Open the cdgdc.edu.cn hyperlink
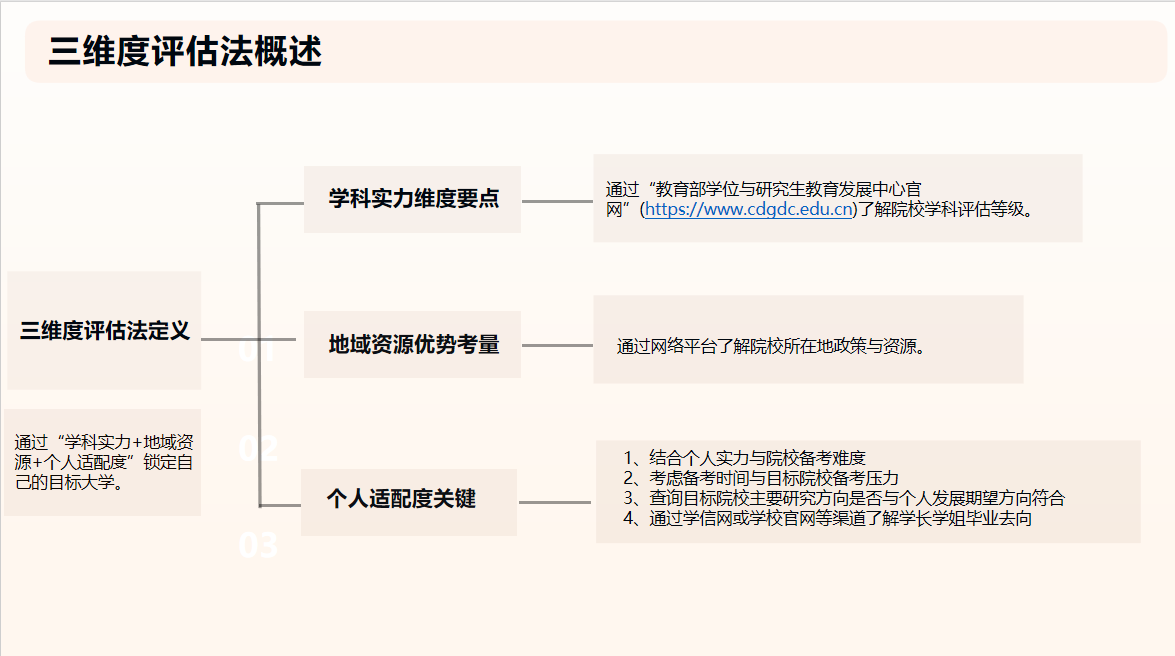The image size is (1175, 656). pos(748,210)
